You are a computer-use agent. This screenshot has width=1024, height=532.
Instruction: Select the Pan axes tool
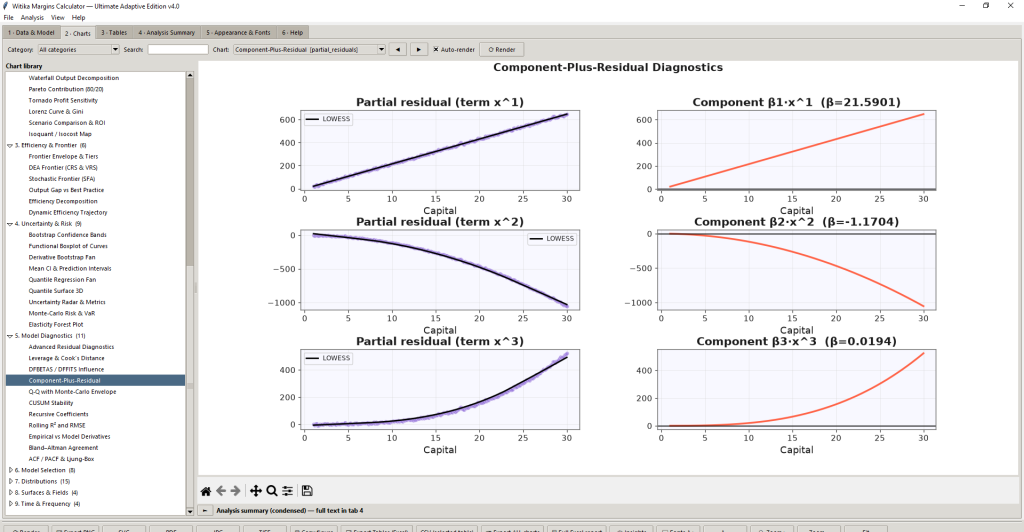click(x=255, y=491)
